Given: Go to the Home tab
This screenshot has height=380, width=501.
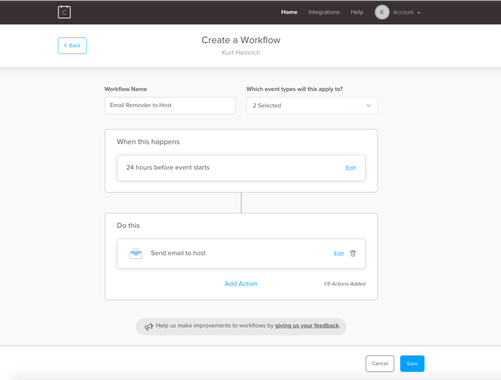Looking at the screenshot, I should click(289, 12).
